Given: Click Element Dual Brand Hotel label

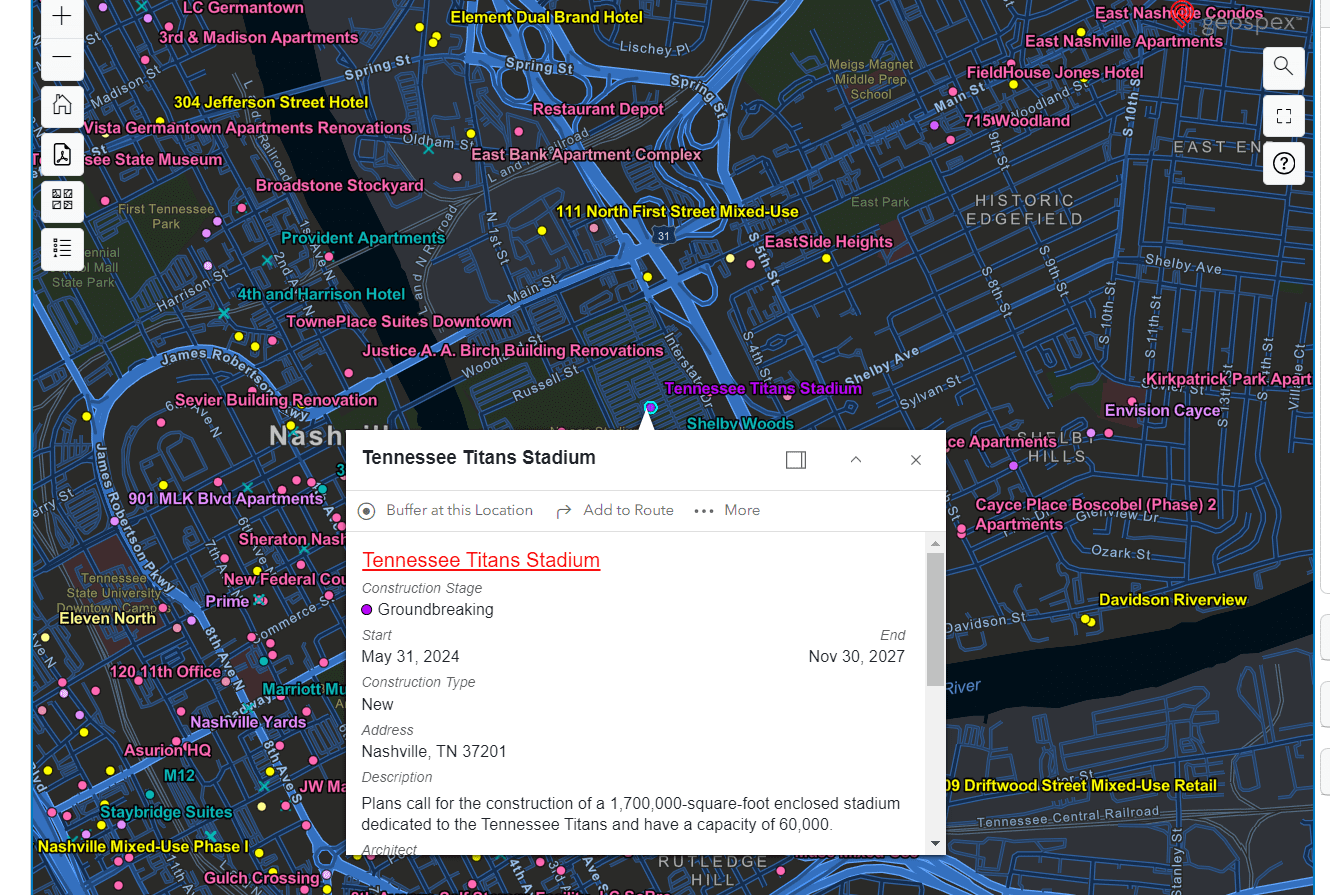Looking at the screenshot, I should tap(547, 17).
